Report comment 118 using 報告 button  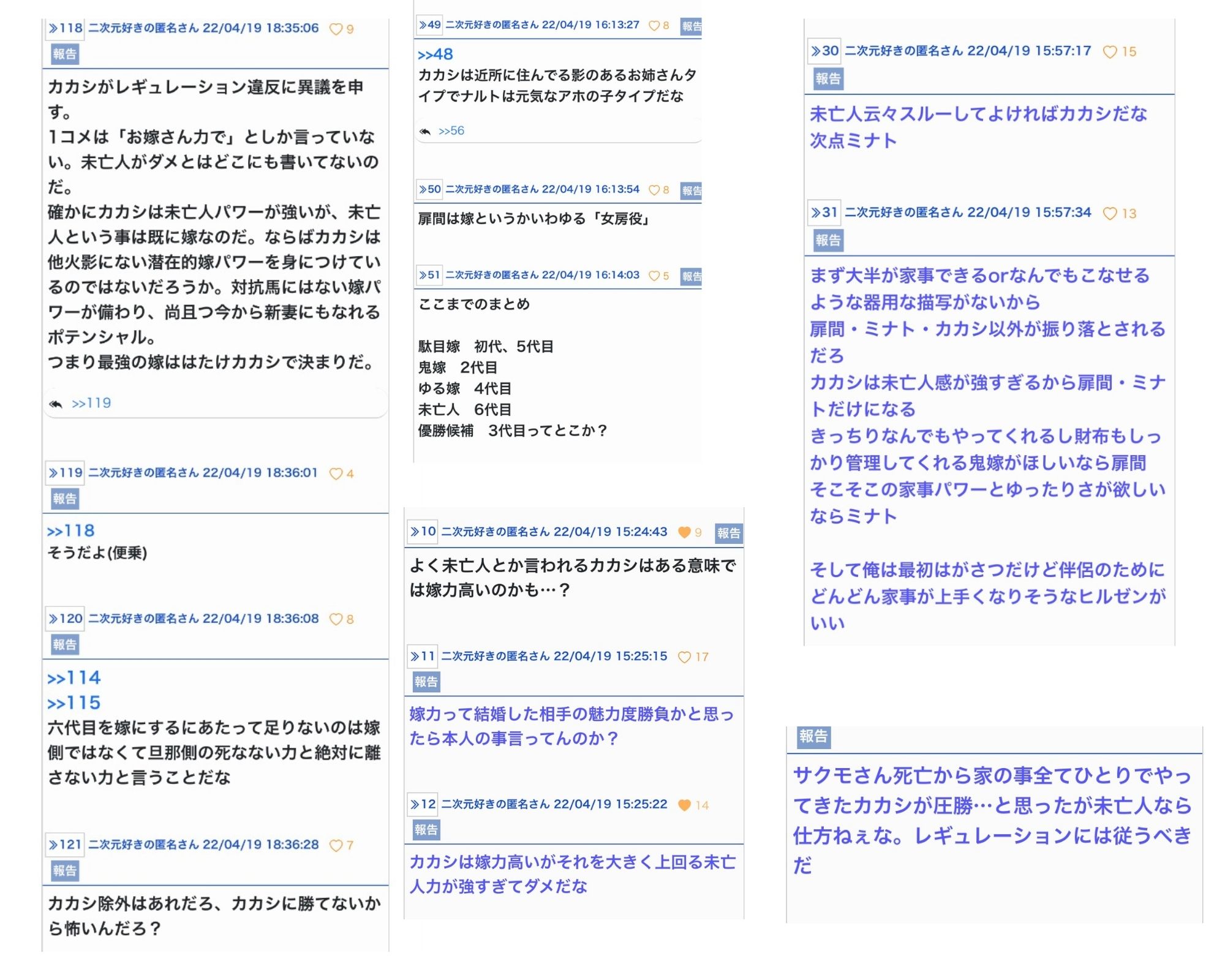pos(64,54)
